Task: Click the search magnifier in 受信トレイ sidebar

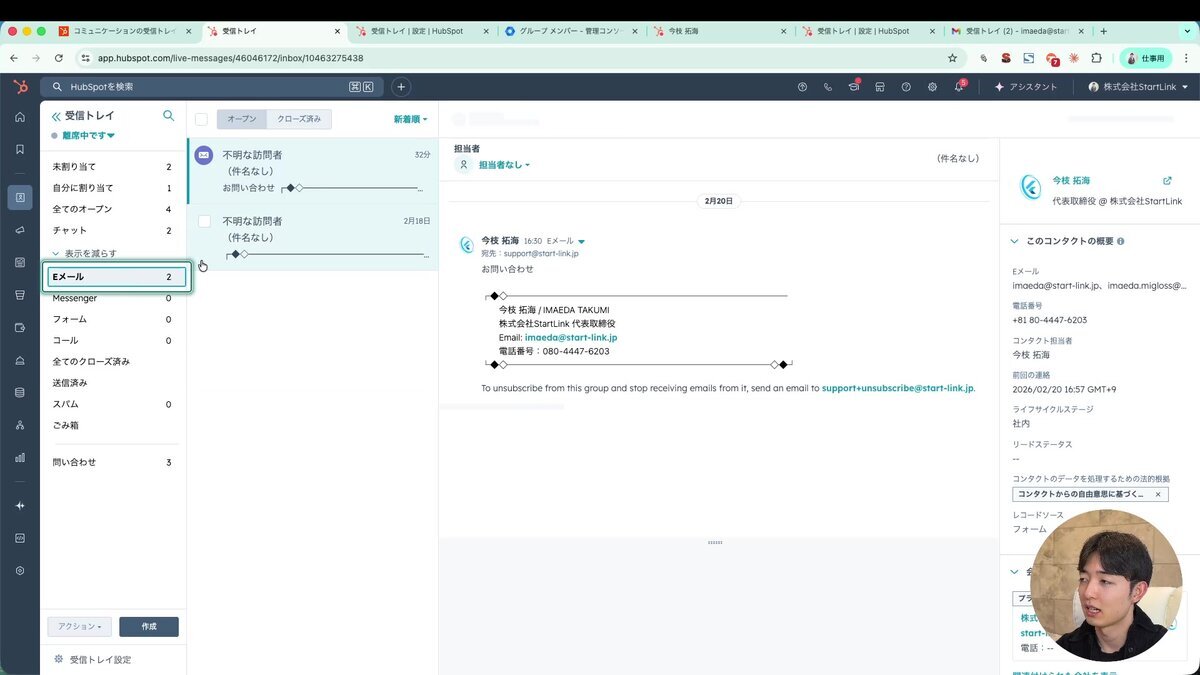Action: click(x=169, y=116)
